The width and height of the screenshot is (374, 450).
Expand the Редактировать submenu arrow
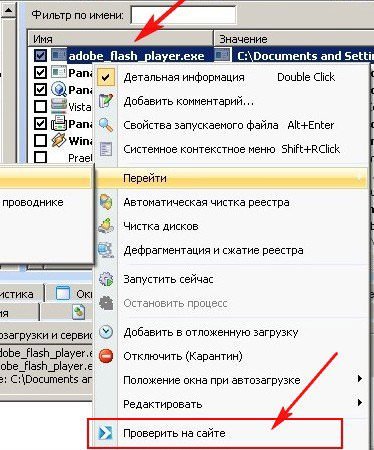click(360, 403)
